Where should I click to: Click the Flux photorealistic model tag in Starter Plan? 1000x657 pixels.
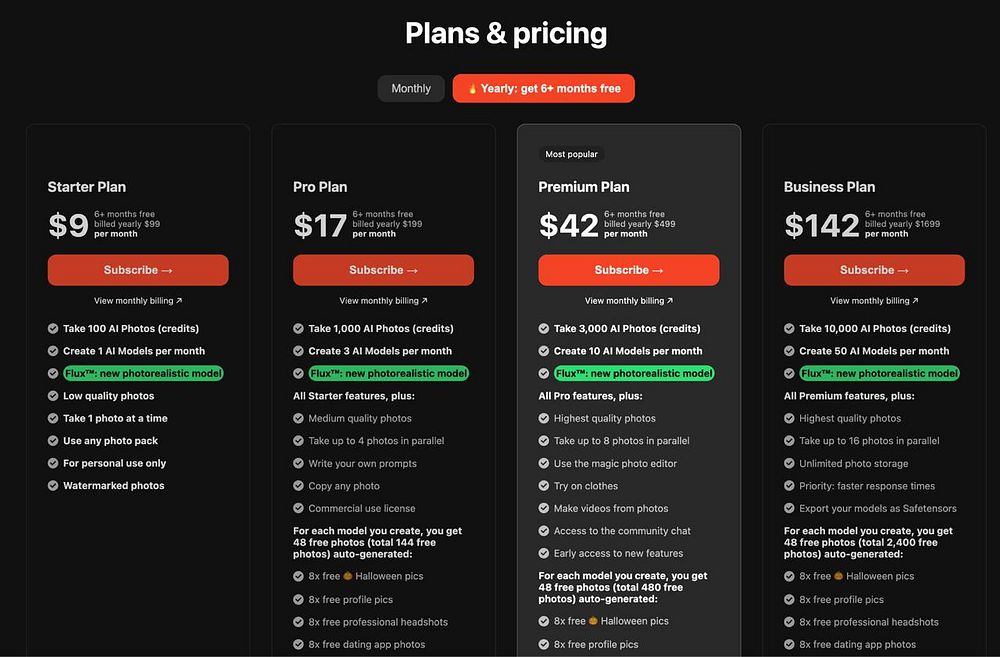[143, 373]
